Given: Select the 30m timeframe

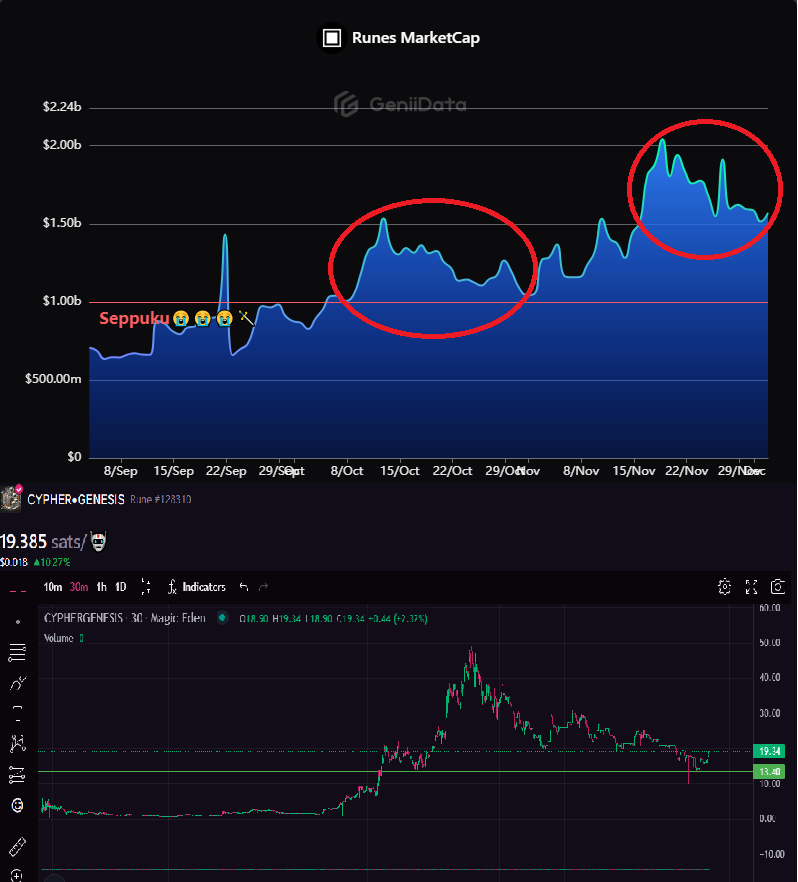Looking at the screenshot, I should coord(79,587).
